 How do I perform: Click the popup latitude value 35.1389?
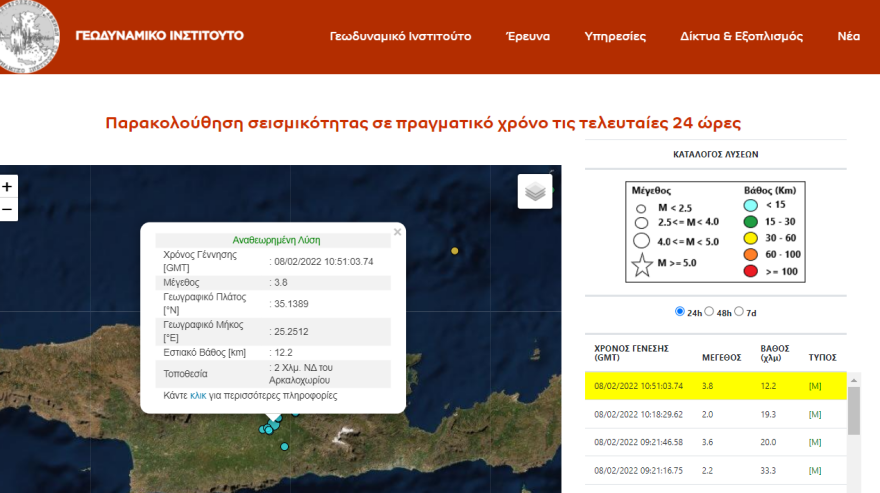pos(291,304)
